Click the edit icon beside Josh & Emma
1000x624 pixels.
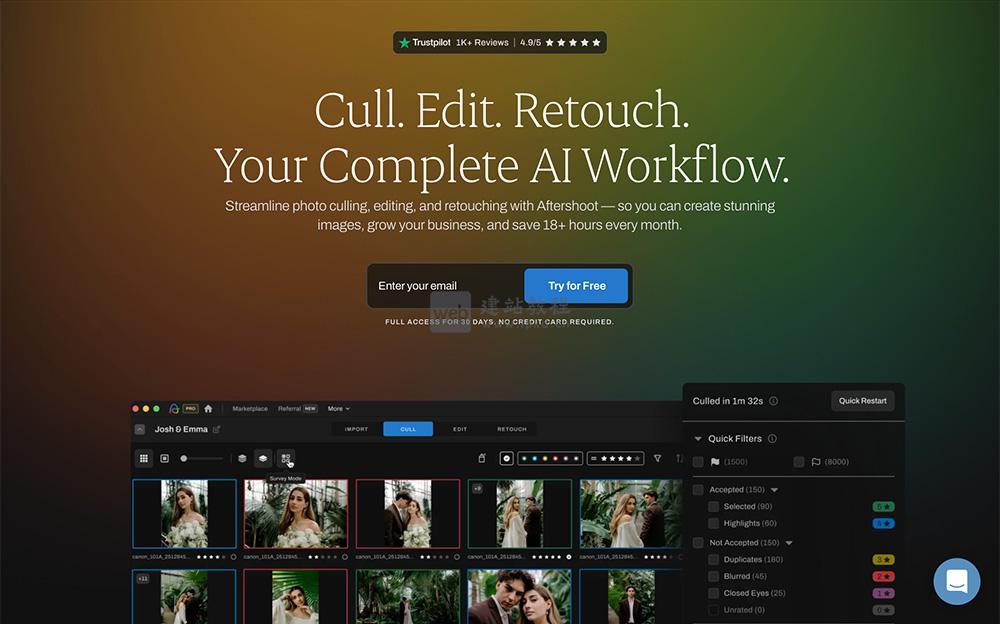click(217, 429)
